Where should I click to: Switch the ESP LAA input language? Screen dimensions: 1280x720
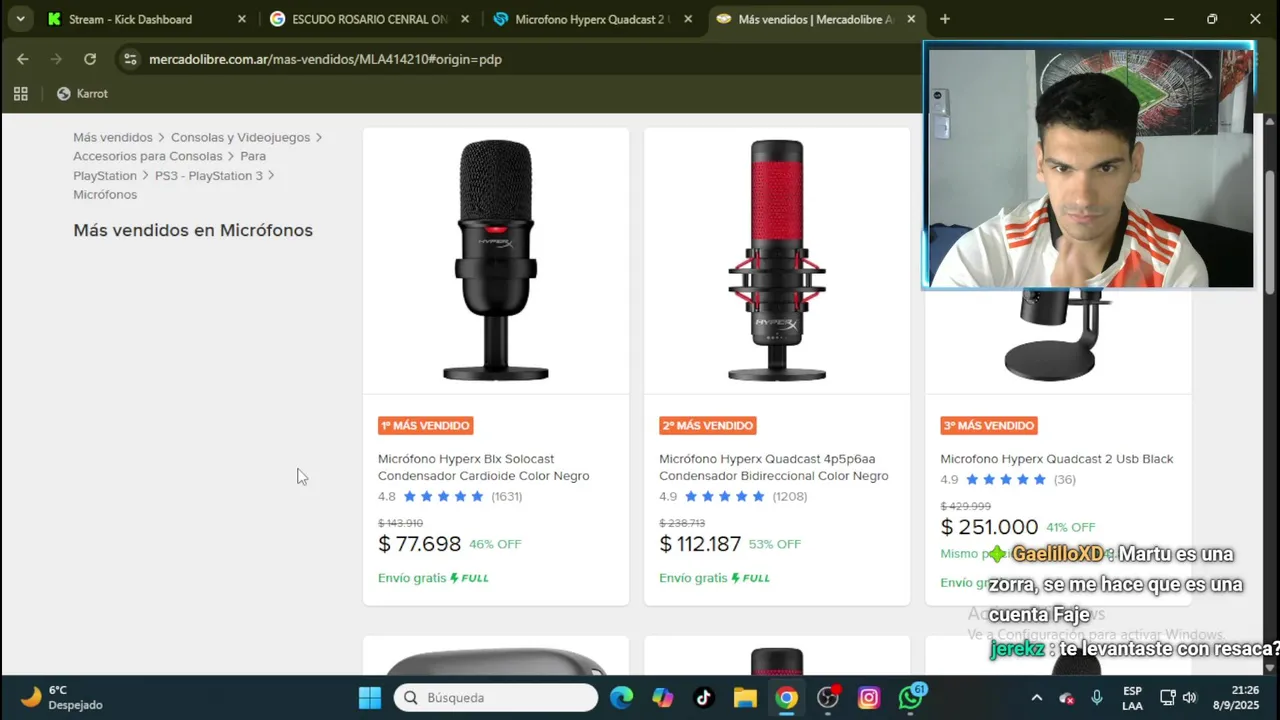coord(1132,697)
